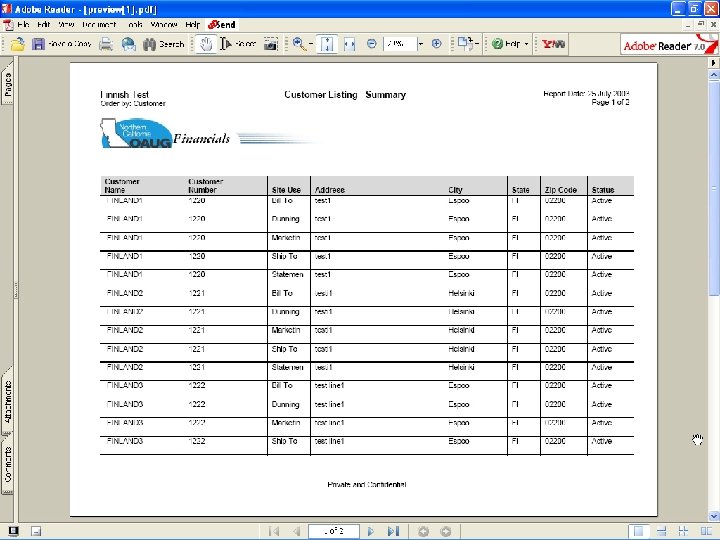Click the Print icon
Viewport: 720px width, 540px height.
[106, 44]
